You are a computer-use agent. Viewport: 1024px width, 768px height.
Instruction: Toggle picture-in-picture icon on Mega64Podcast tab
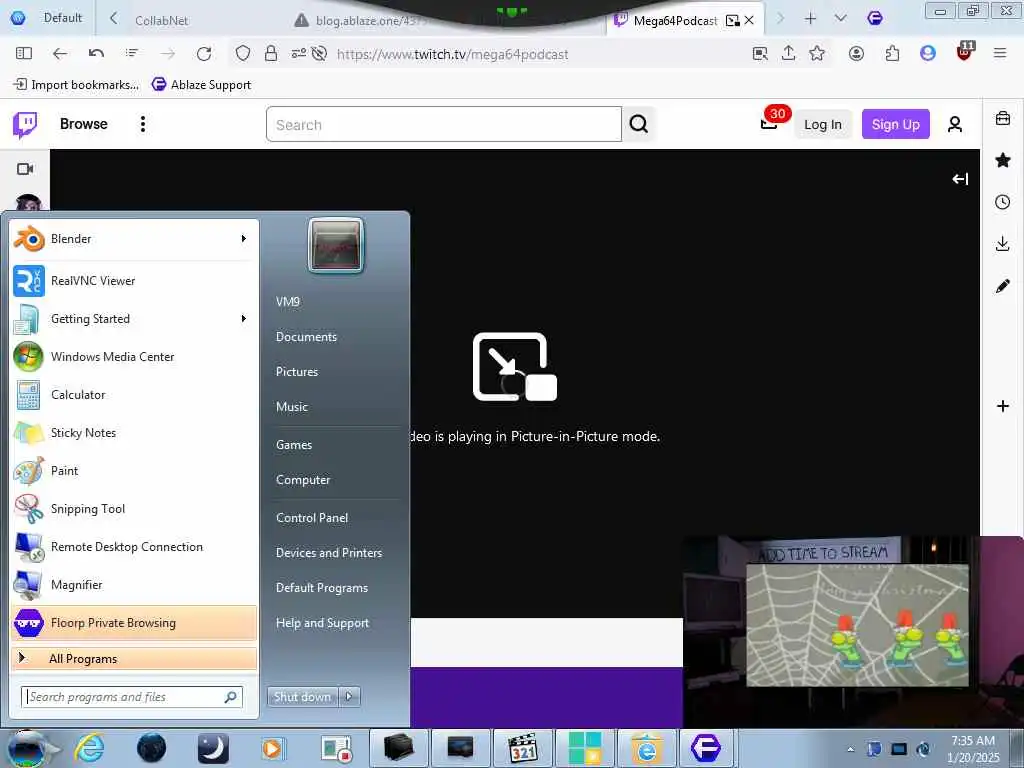pos(732,21)
